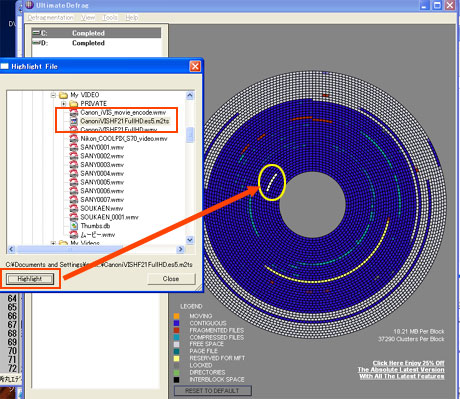Select drive C: Completed row

coord(96,33)
